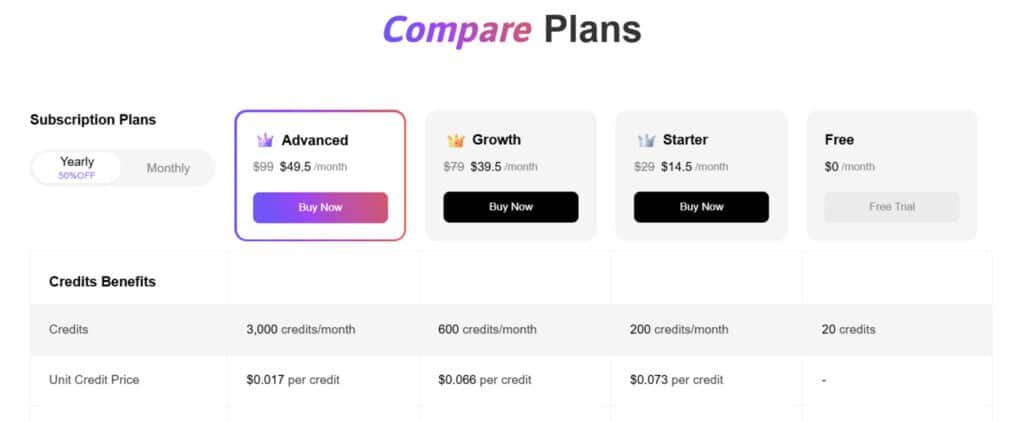
Task: Select the Growth plan card title
Action: tap(496, 140)
